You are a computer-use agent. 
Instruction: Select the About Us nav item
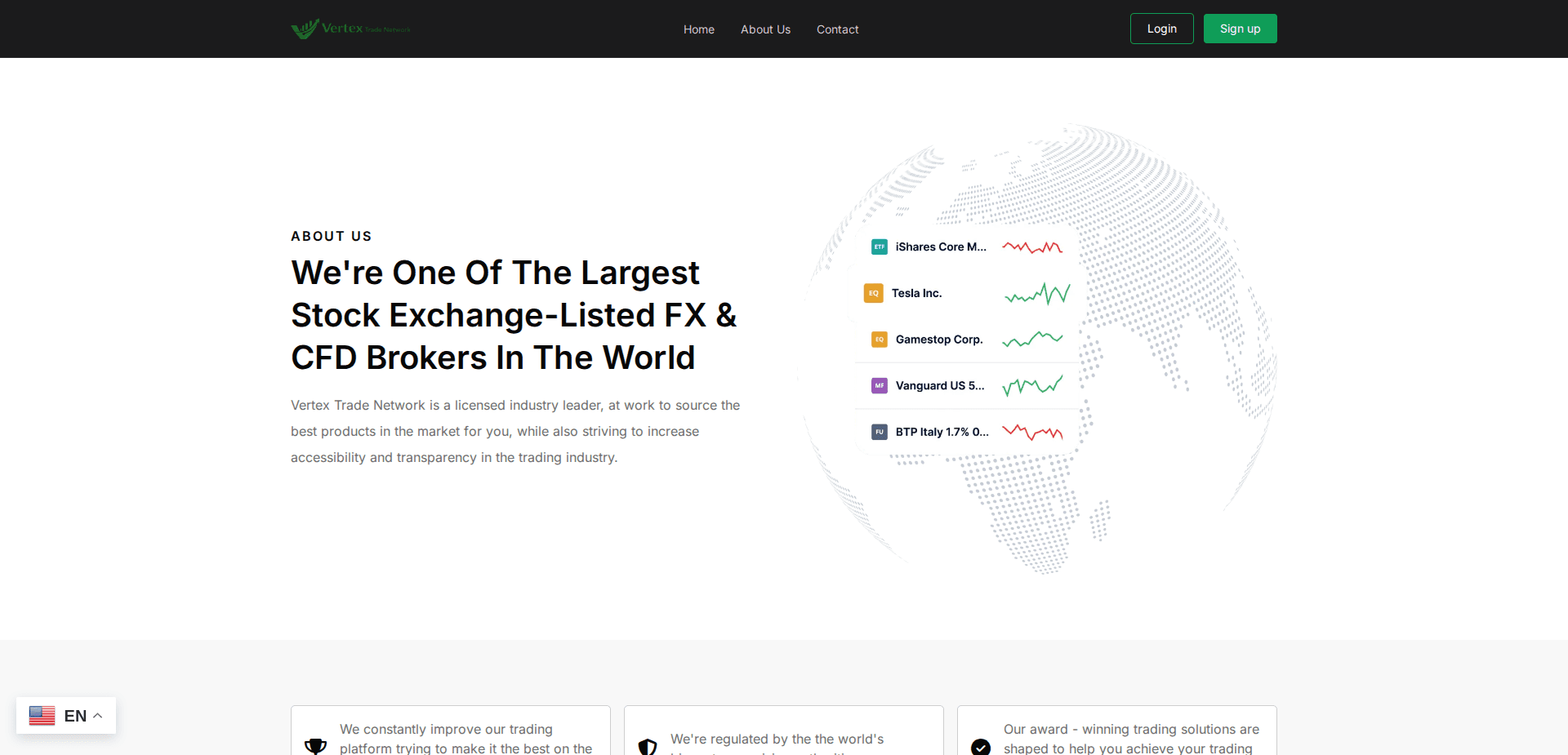pyautogui.click(x=765, y=29)
